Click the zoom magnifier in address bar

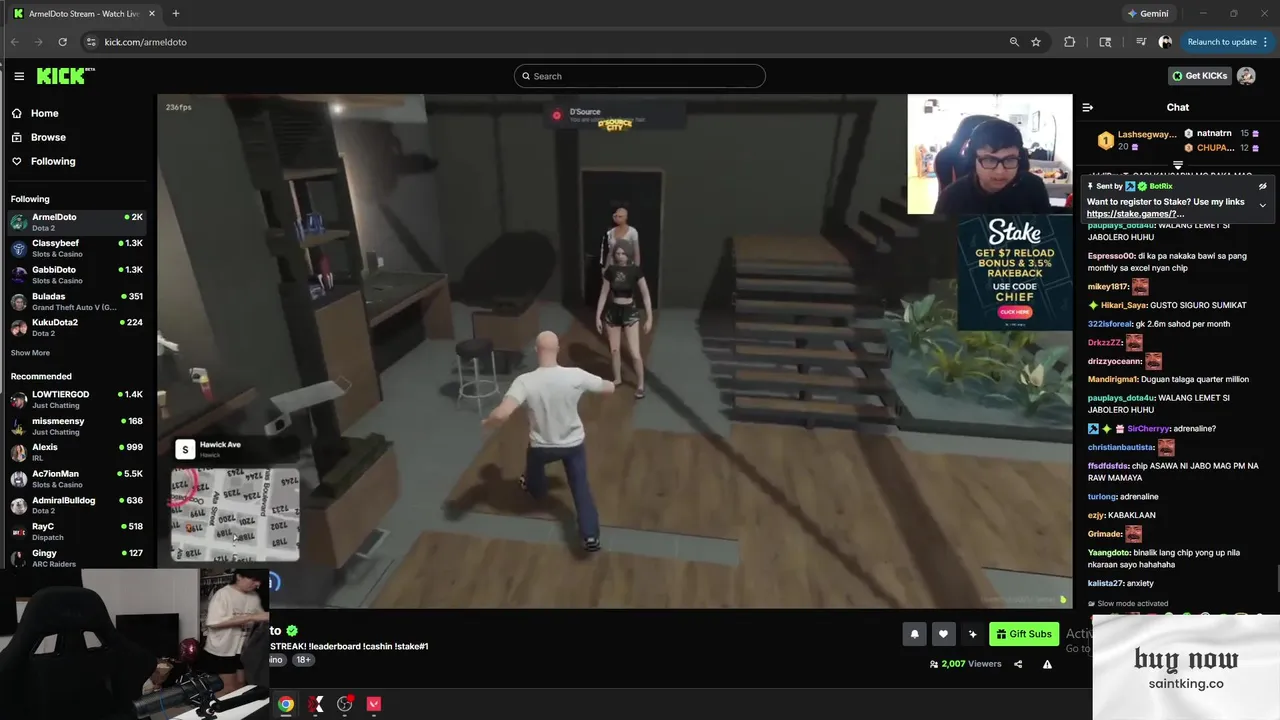pyautogui.click(x=1014, y=42)
